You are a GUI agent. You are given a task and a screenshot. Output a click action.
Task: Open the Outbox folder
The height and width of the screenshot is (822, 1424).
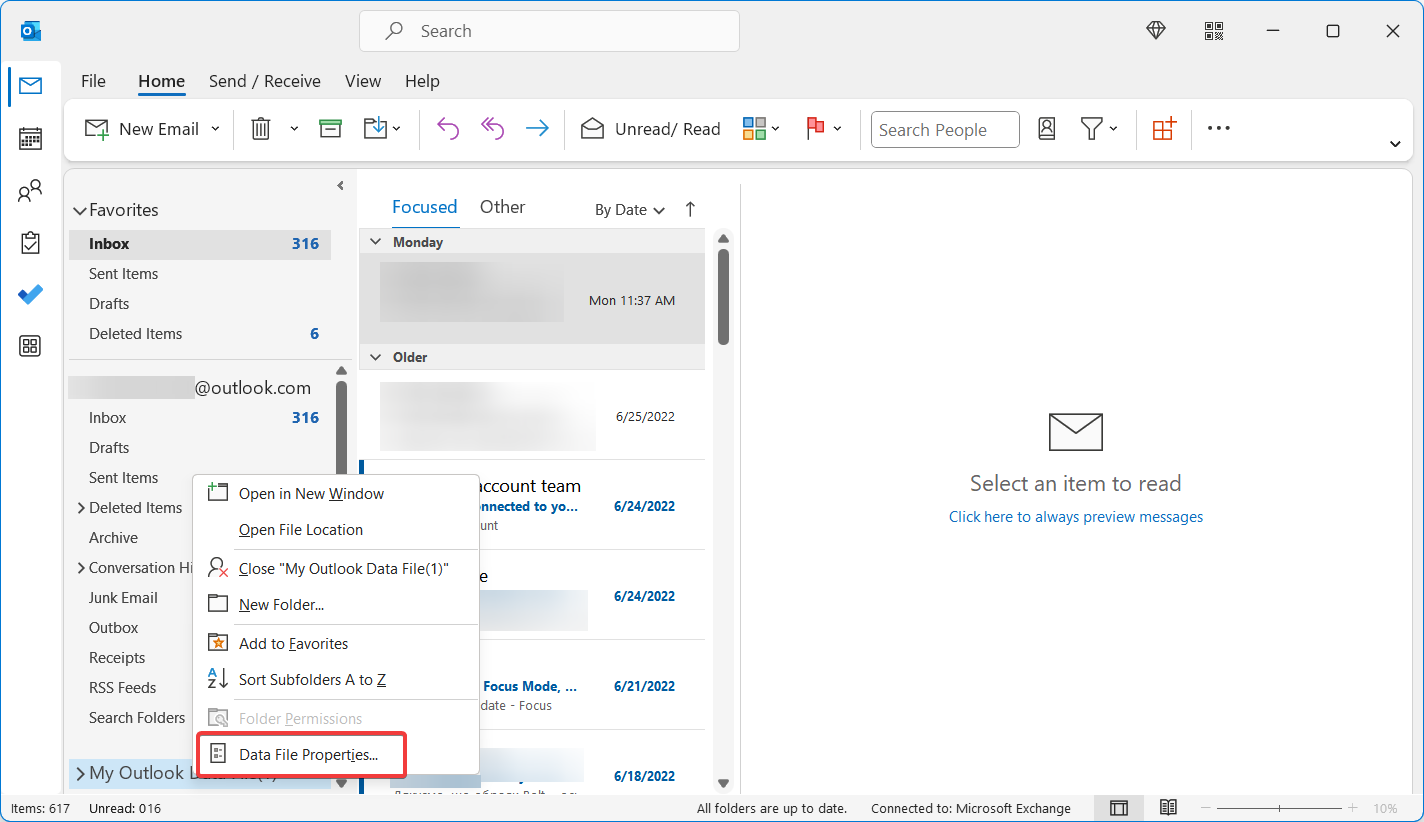[113, 628]
